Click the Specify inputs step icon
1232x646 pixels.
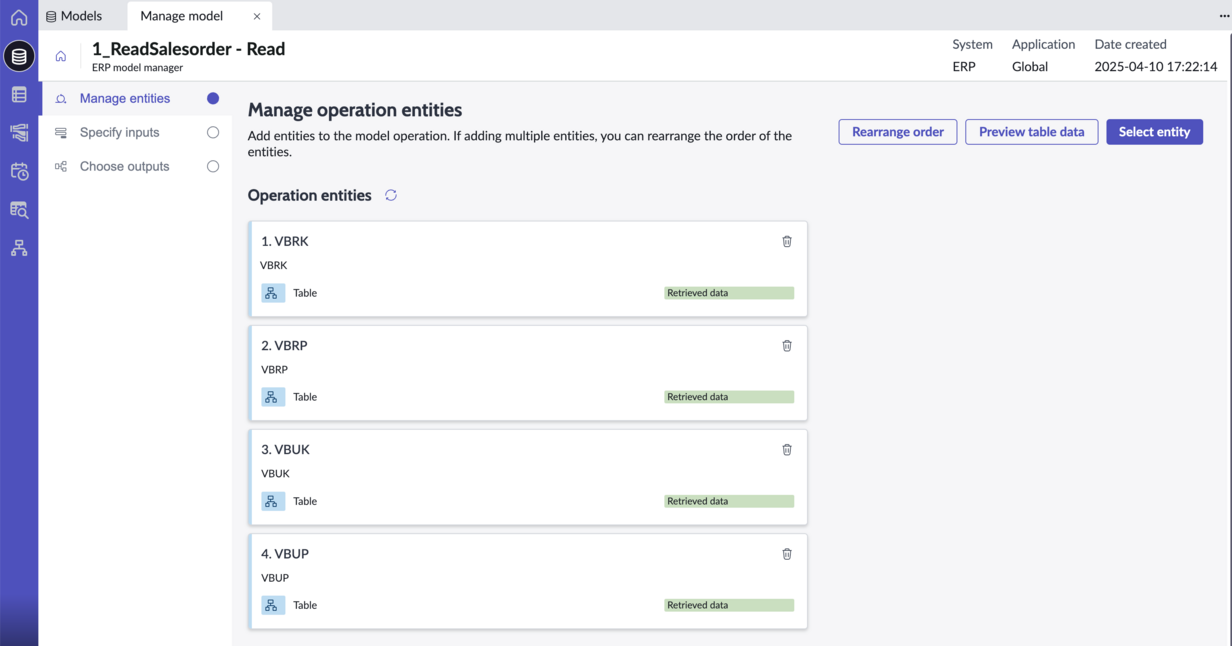(x=61, y=133)
